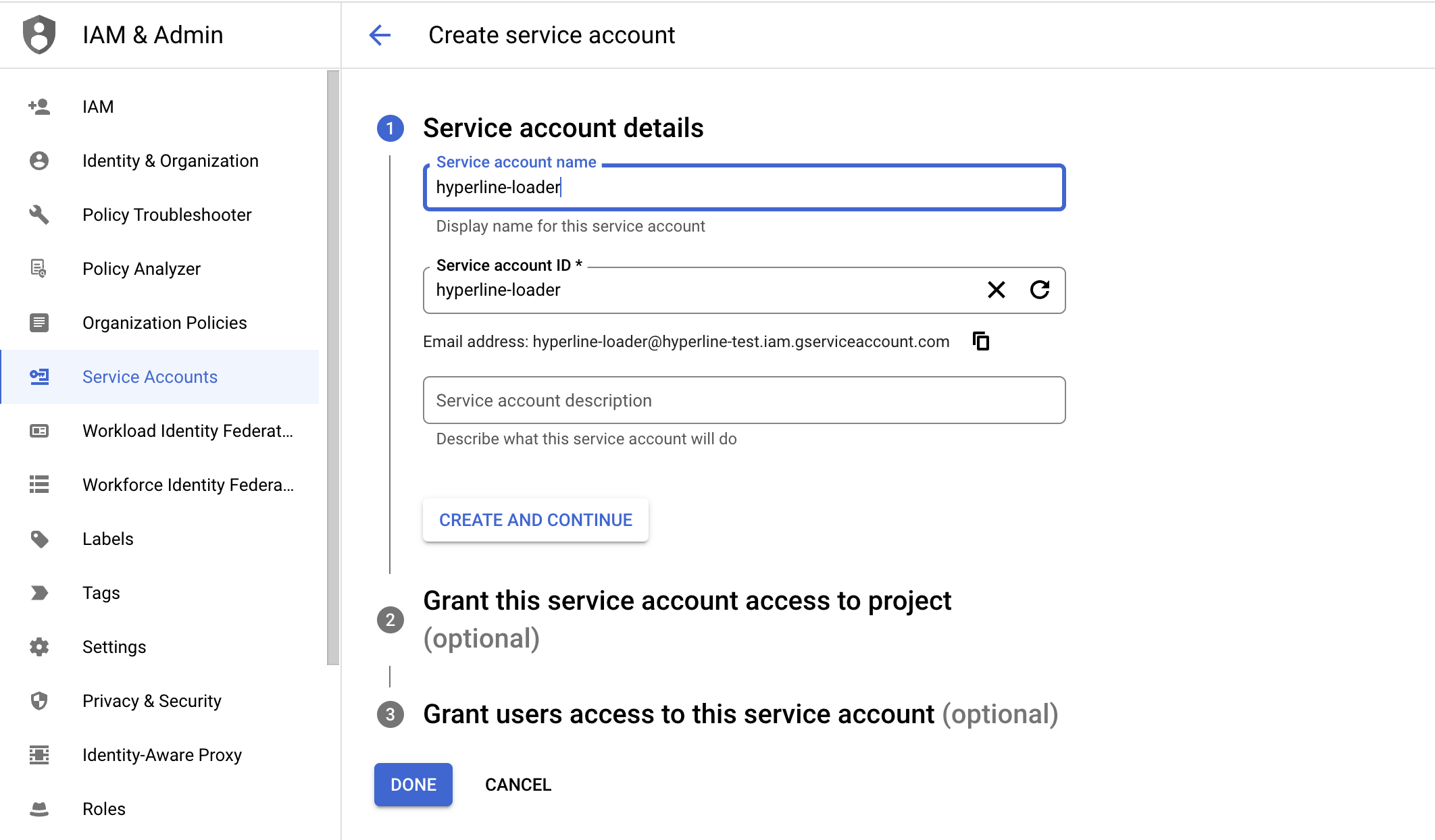Expand step 2 Grant access to project
The height and width of the screenshot is (840, 1435).
[686, 601]
